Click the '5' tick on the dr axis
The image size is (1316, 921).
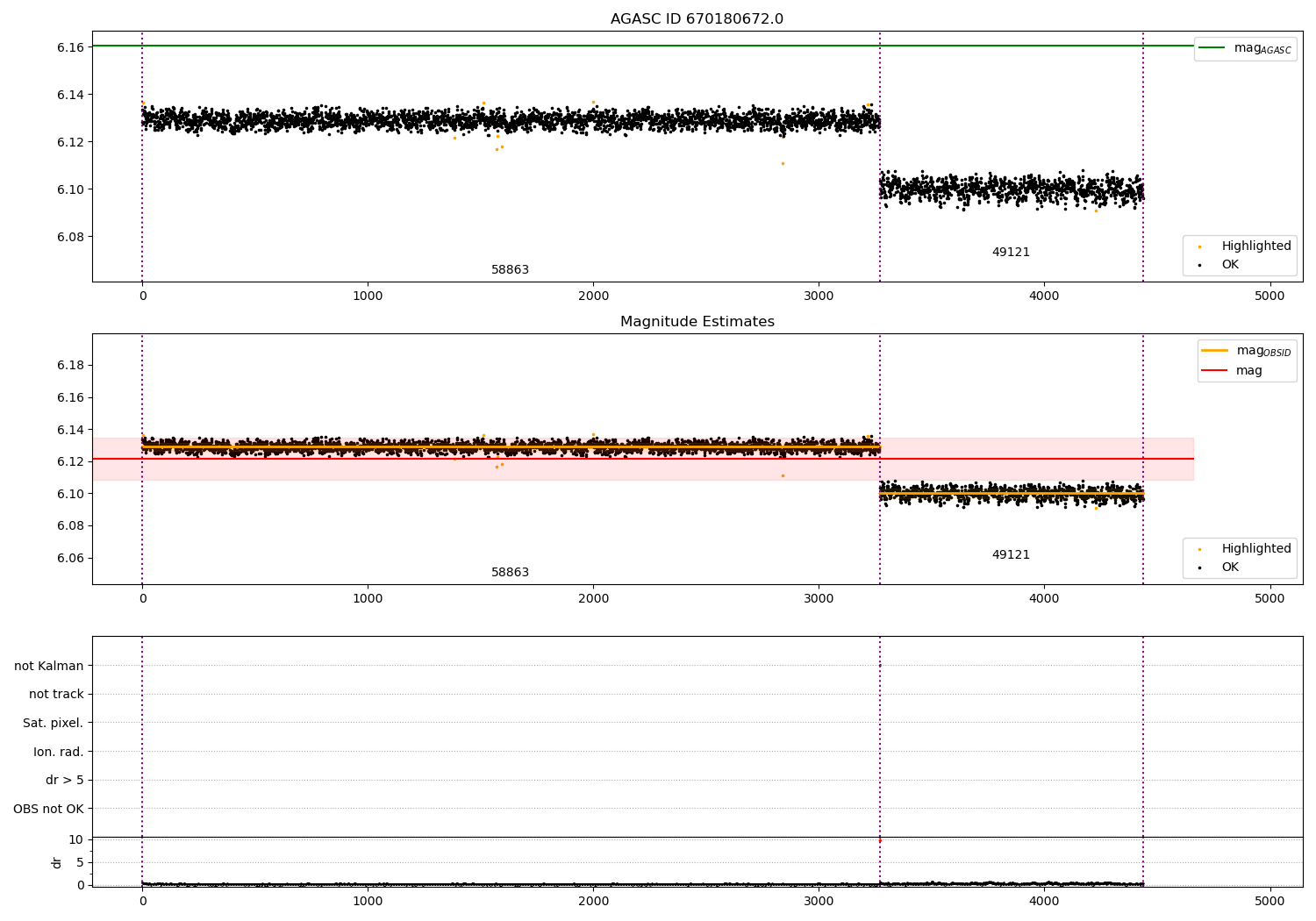[80, 862]
